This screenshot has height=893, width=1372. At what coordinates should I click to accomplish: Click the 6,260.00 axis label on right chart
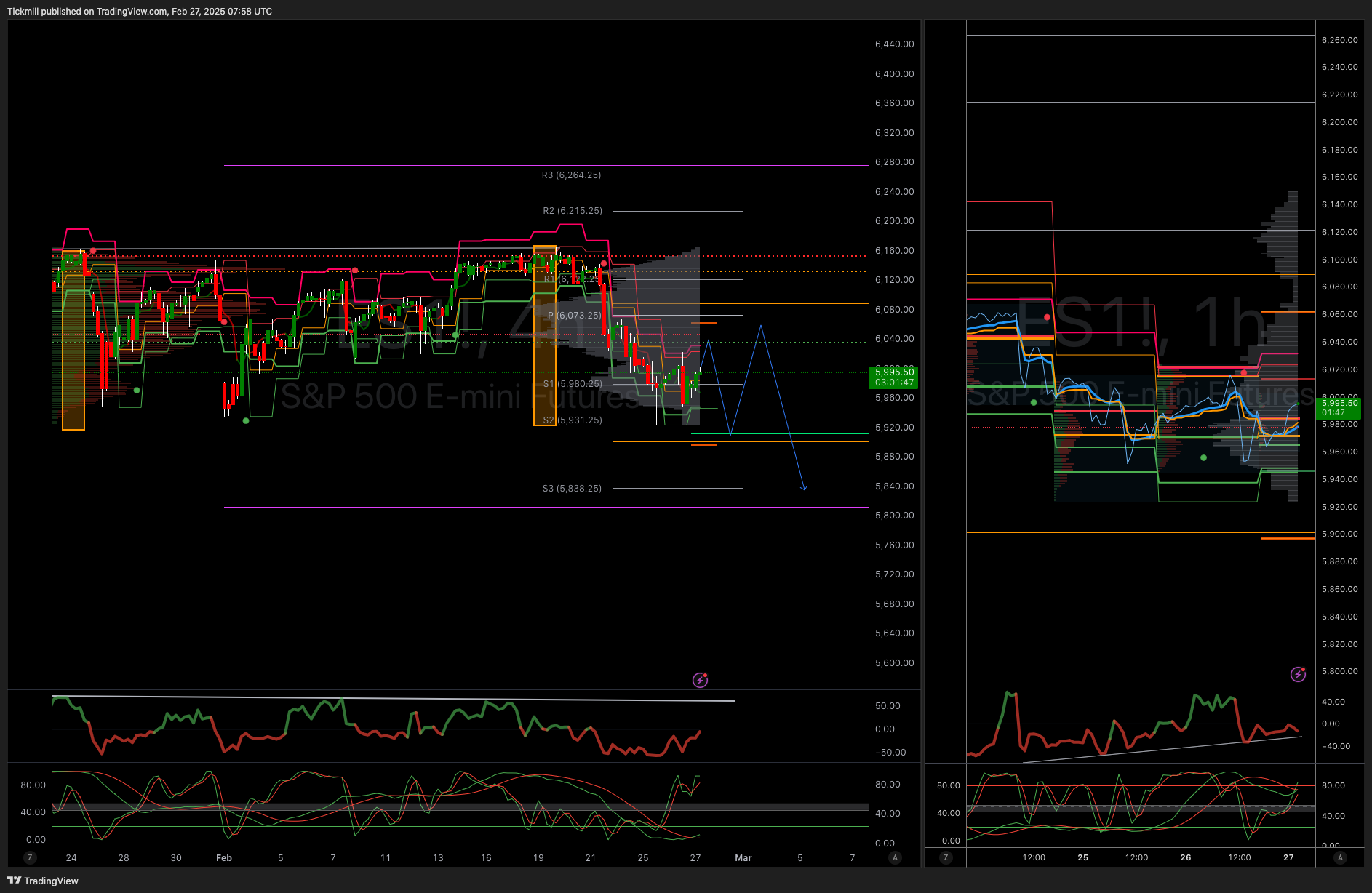pos(1339,40)
